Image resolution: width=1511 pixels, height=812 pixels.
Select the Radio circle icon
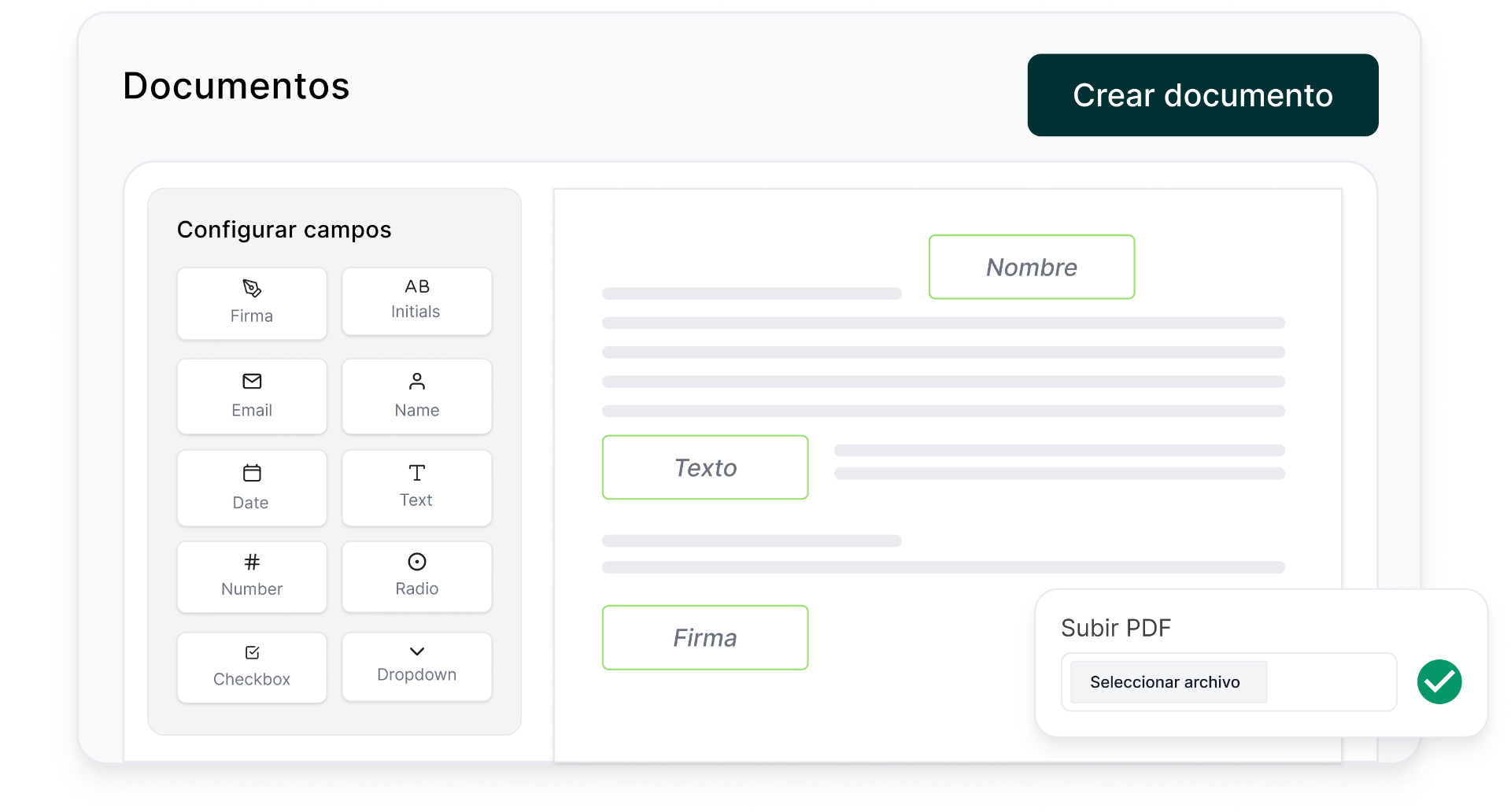click(417, 562)
